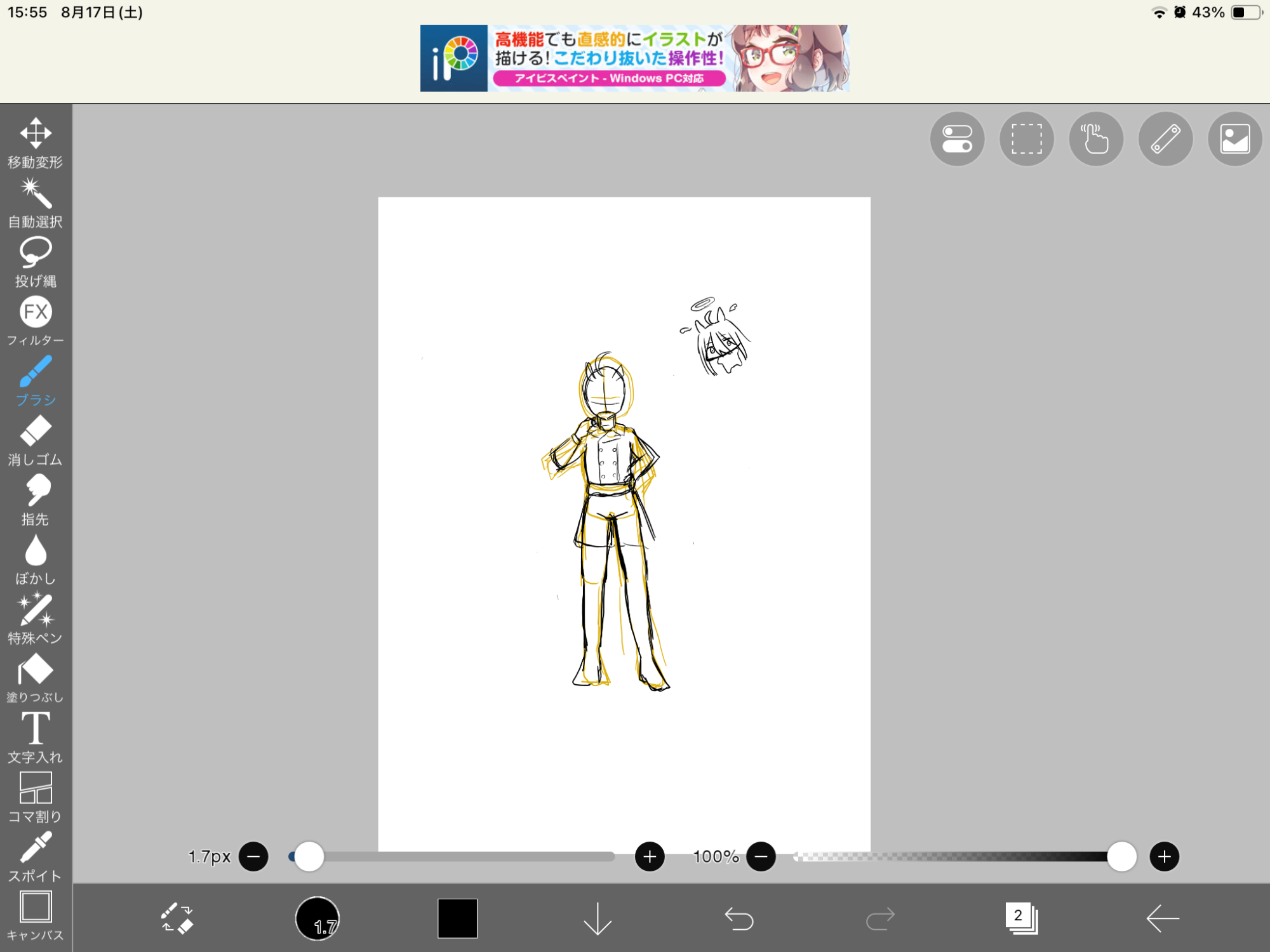The height and width of the screenshot is (952, 1270).
Task: Switch between brush and eraser
Action: coord(177,918)
